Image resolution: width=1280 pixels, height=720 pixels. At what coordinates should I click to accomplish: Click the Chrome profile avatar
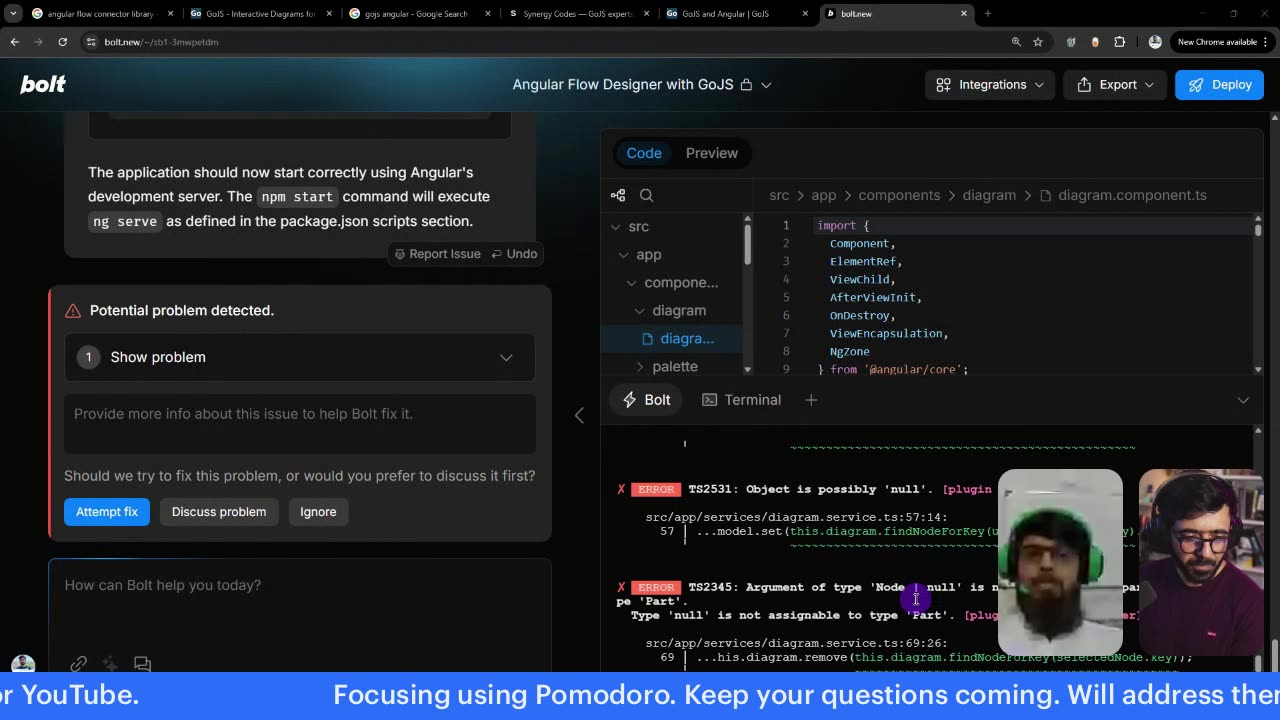[1155, 42]
